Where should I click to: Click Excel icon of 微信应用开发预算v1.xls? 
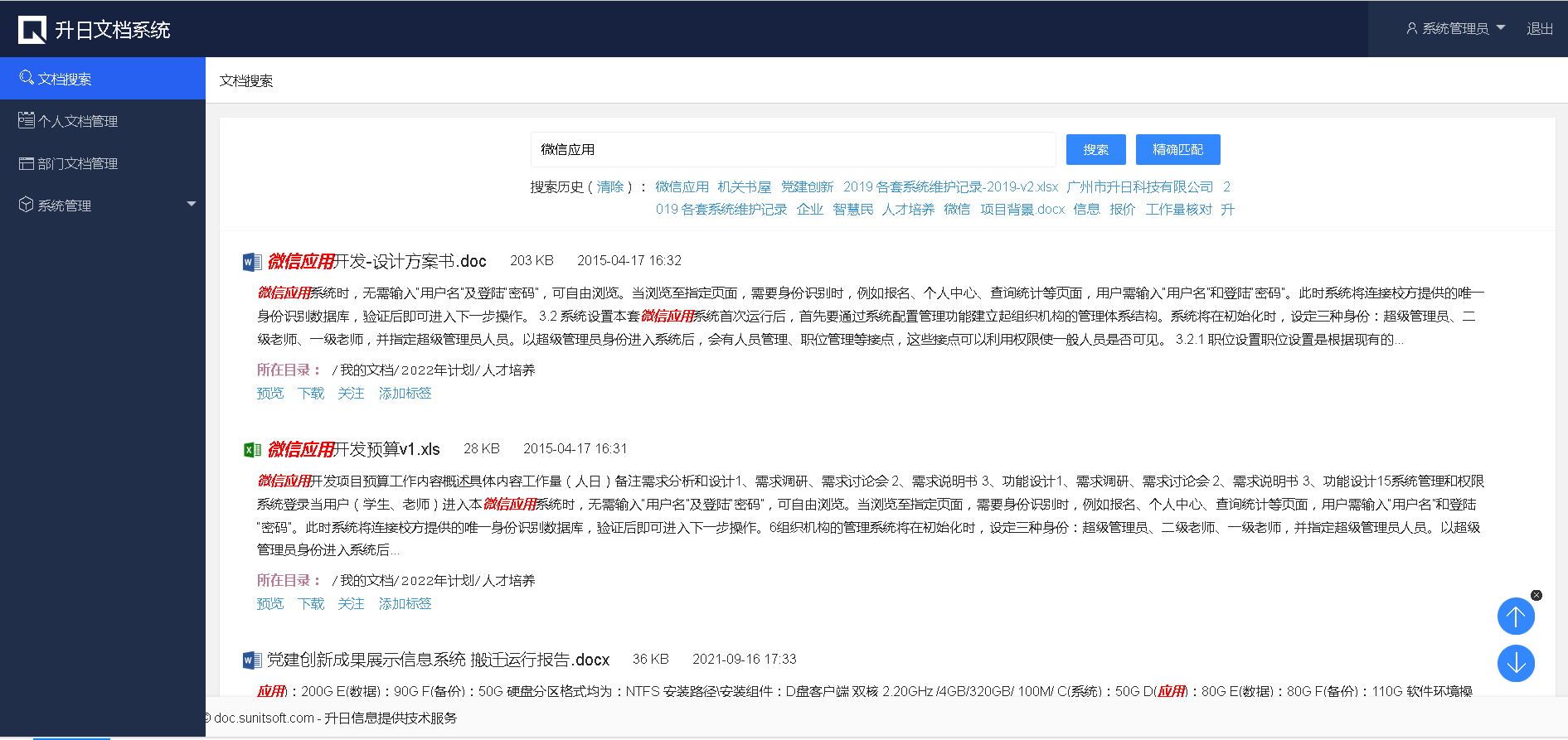[x=252, y=450]
